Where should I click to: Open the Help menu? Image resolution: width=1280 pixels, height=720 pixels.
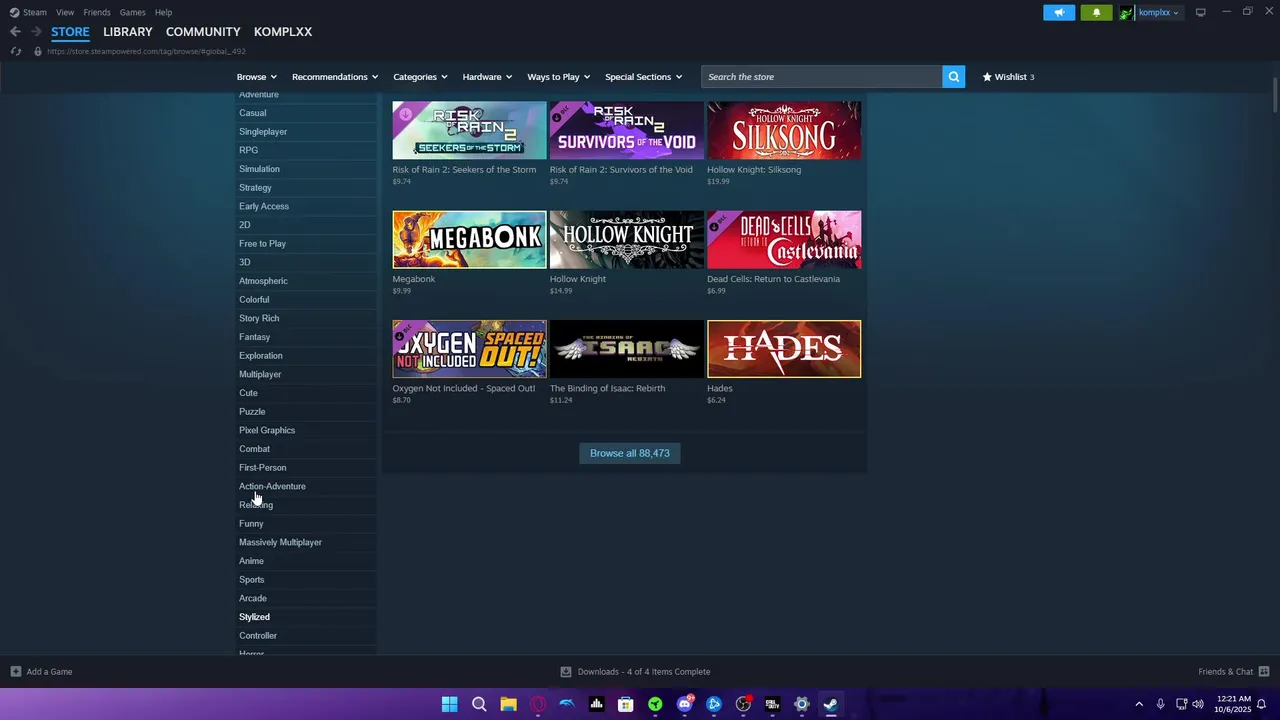pos(163,12)
